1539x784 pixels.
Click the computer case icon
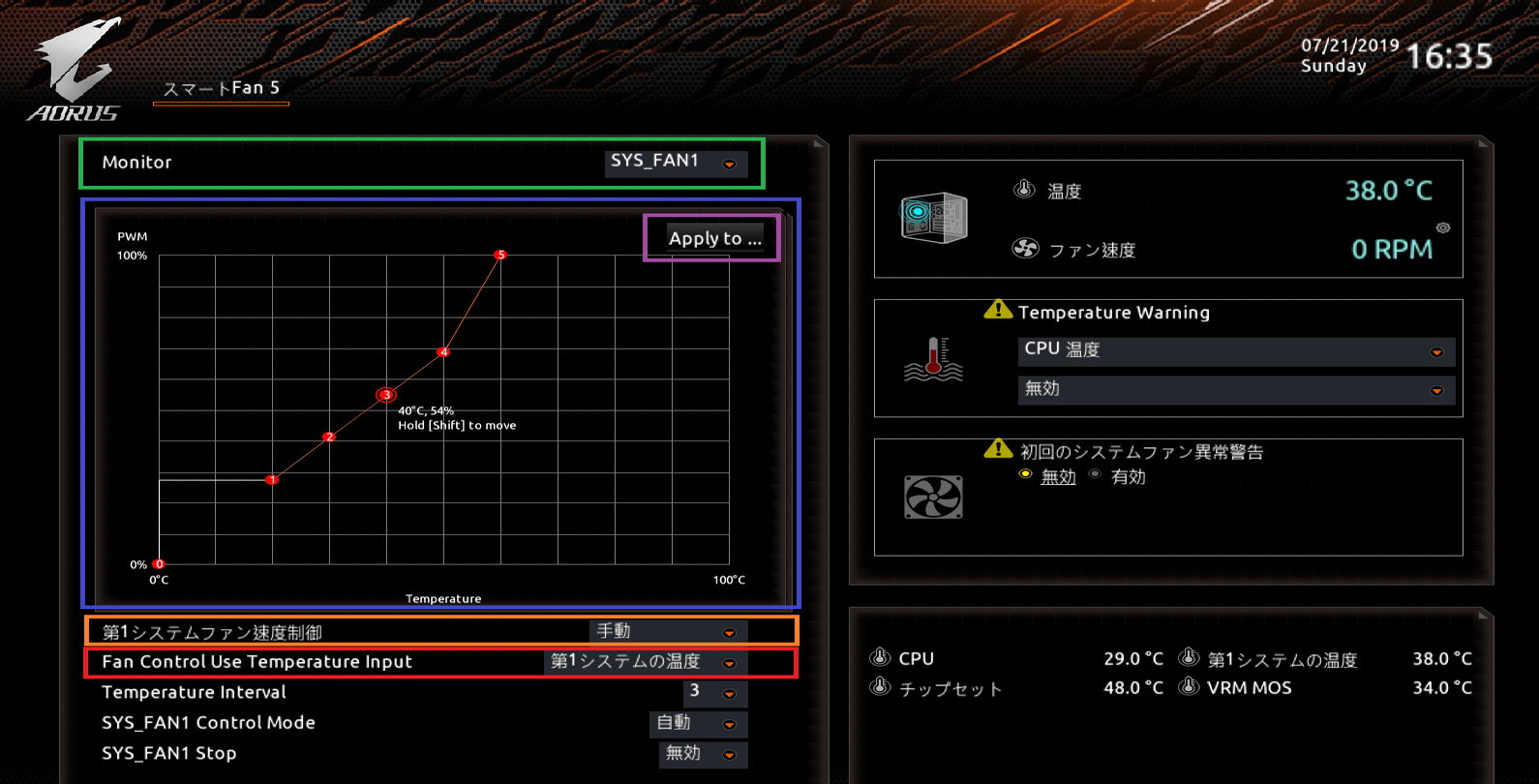(x=933, y=218)
